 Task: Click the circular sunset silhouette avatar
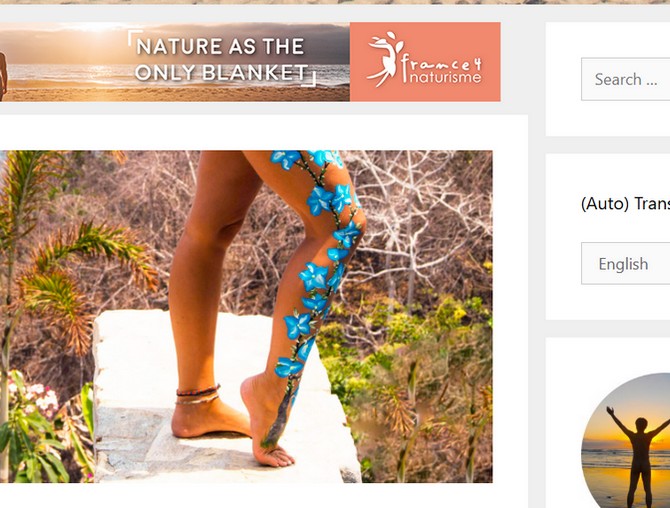click(626, 440)
